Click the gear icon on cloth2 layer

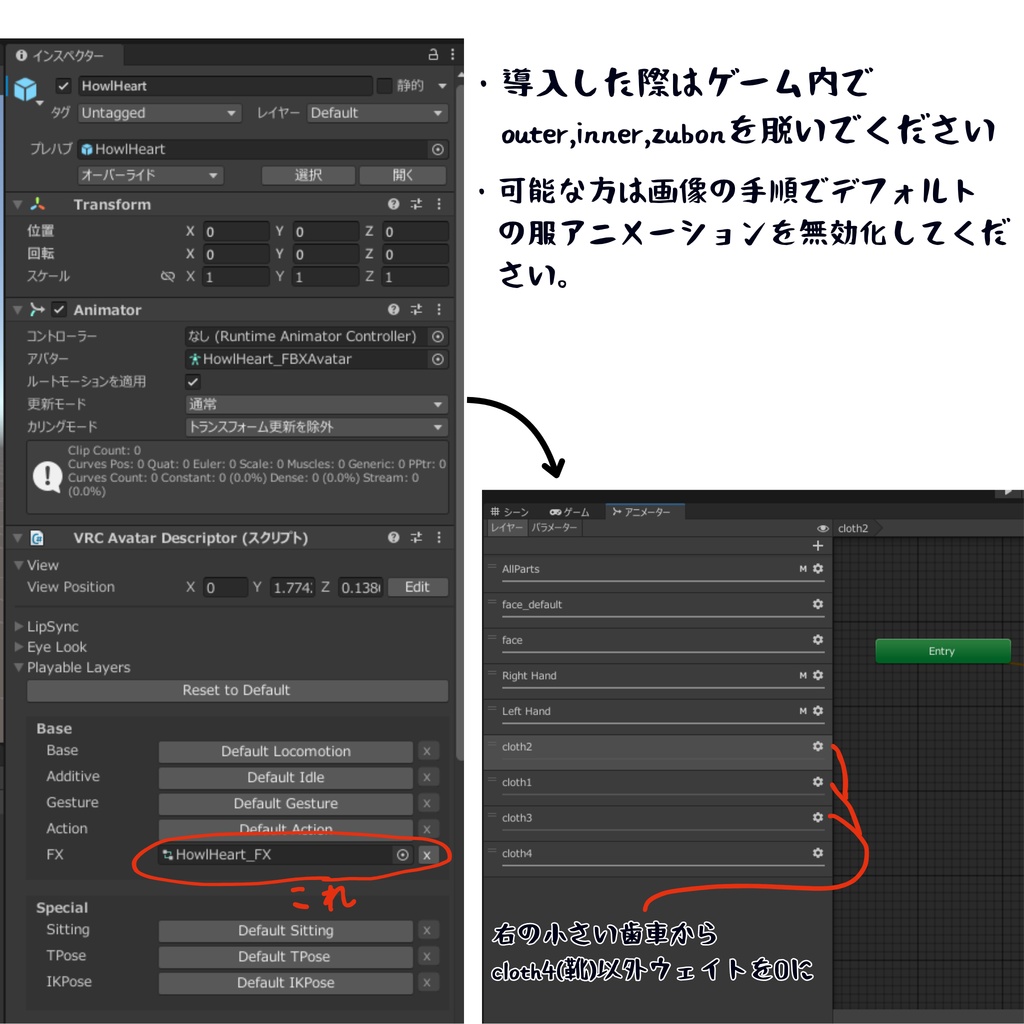pos(817,746)
